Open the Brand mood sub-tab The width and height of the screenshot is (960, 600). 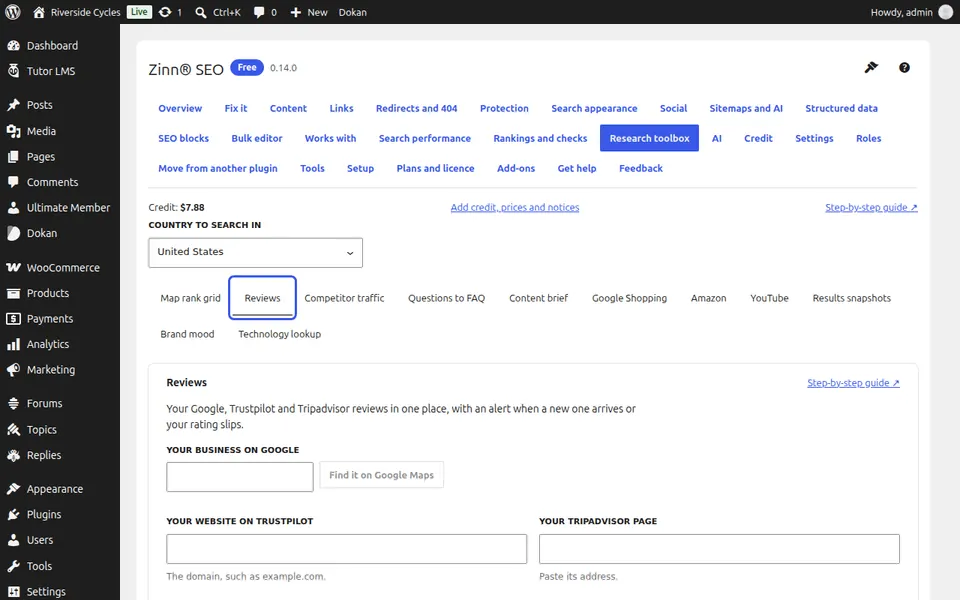coord(187,334)
